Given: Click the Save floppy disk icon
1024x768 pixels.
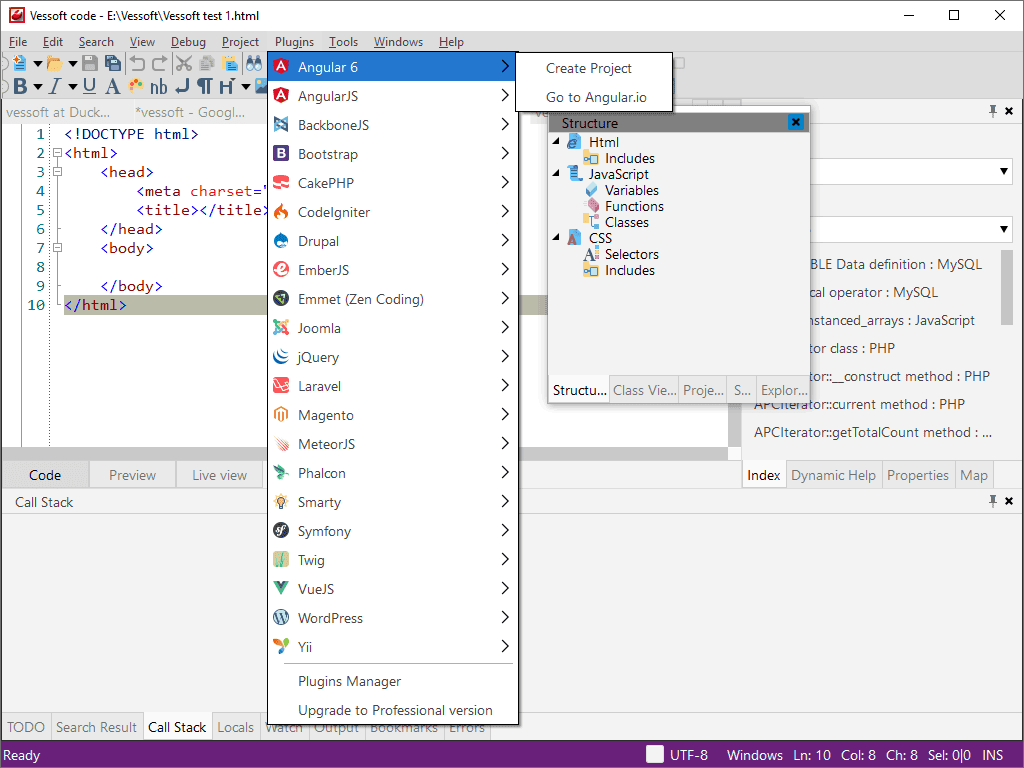Looking at the screenshot, I should [x=90, y=63].
